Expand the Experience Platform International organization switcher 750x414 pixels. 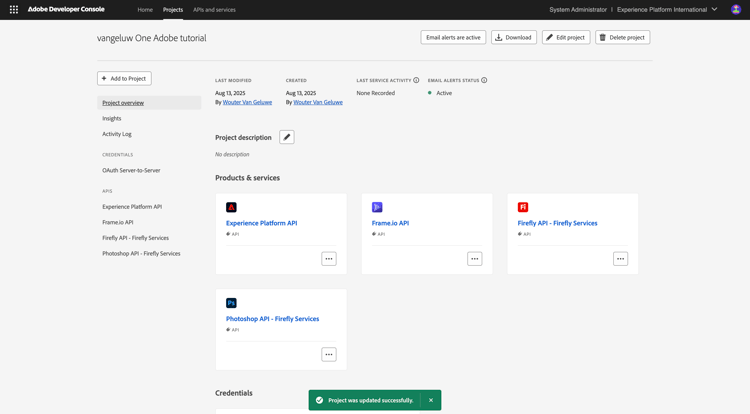click(667, 10)
